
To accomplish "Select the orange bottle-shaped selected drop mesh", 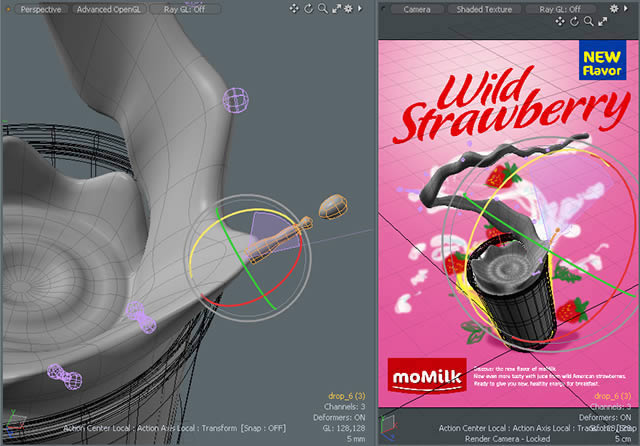I will point(279,240).
